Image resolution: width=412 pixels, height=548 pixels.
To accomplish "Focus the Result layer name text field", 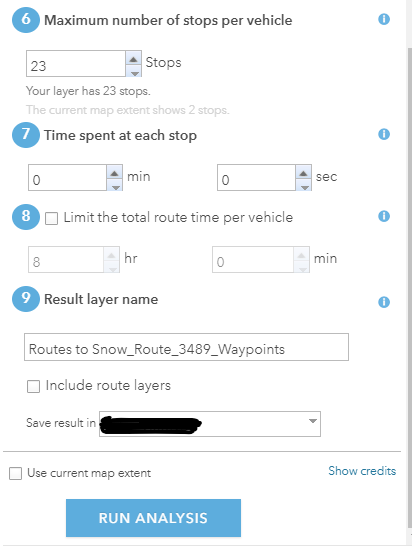I will [x=186, y=347].
